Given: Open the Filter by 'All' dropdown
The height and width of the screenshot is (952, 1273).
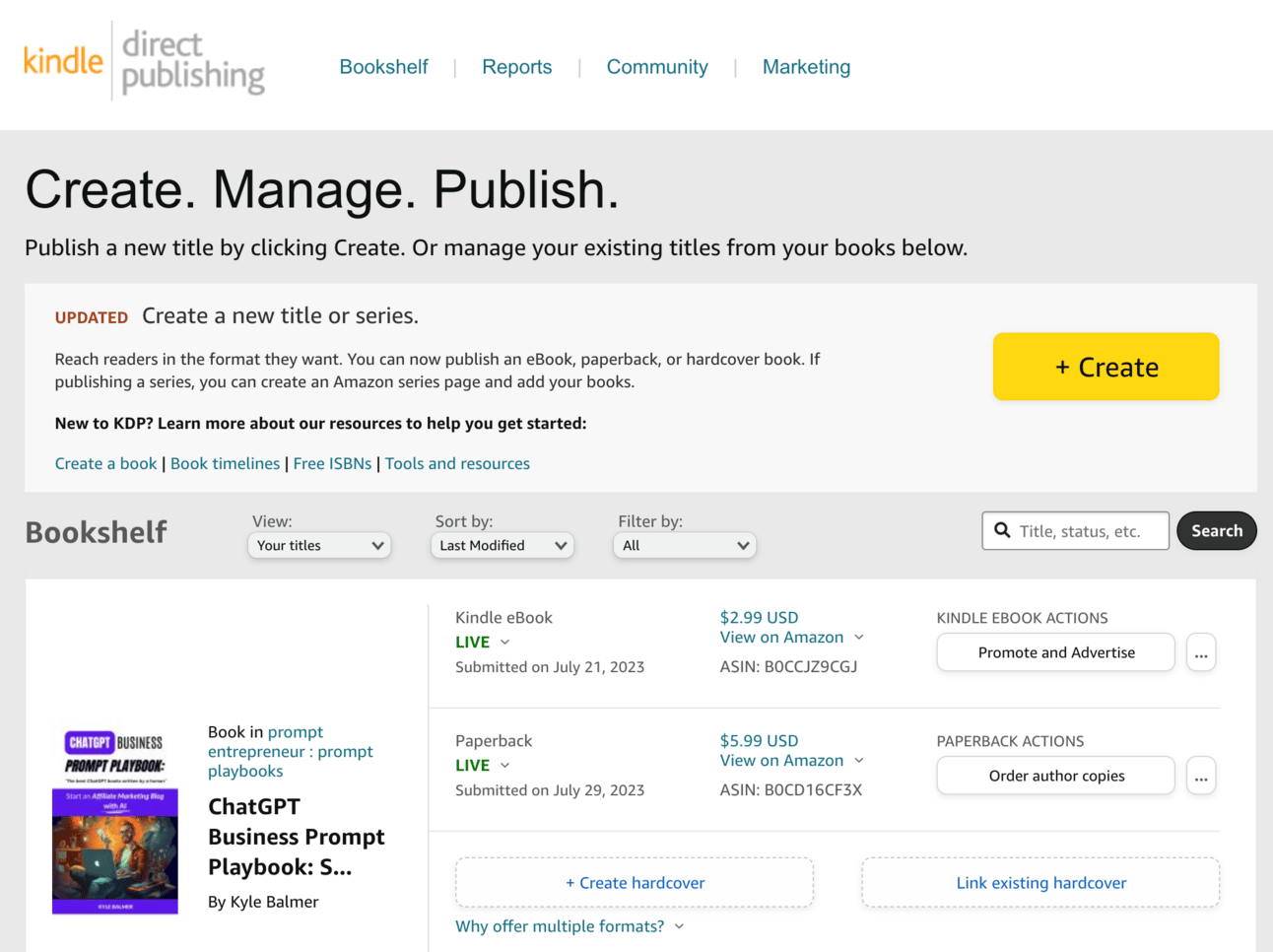Looking at the screenshot, I should click(685, 546).
